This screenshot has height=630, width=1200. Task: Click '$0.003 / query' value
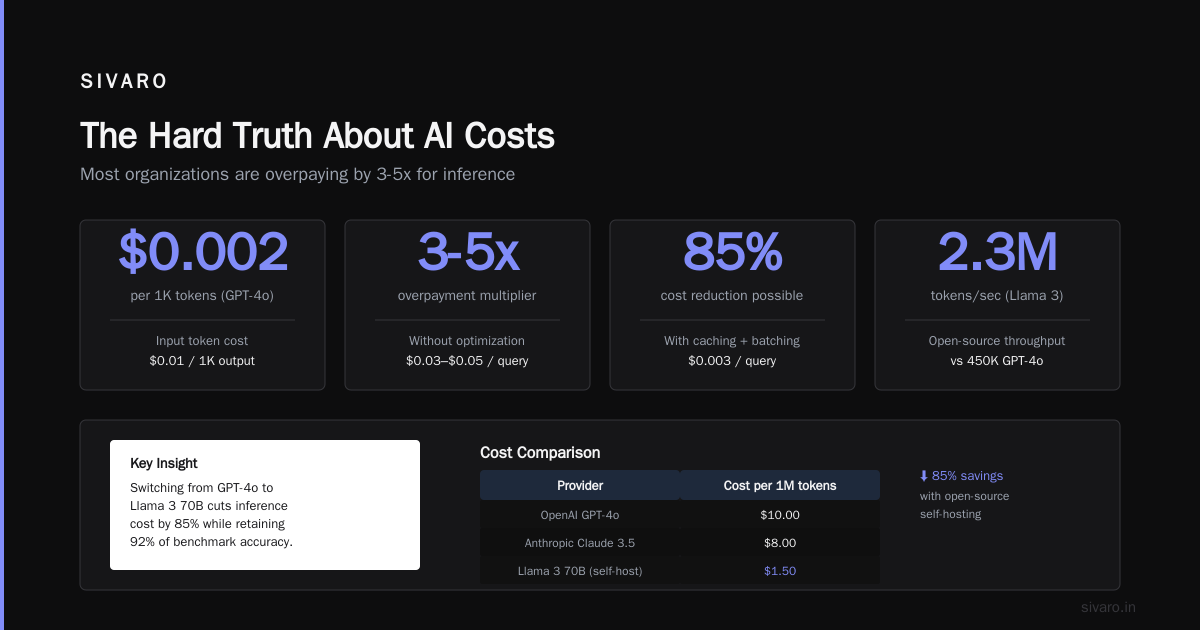(732, 361)
